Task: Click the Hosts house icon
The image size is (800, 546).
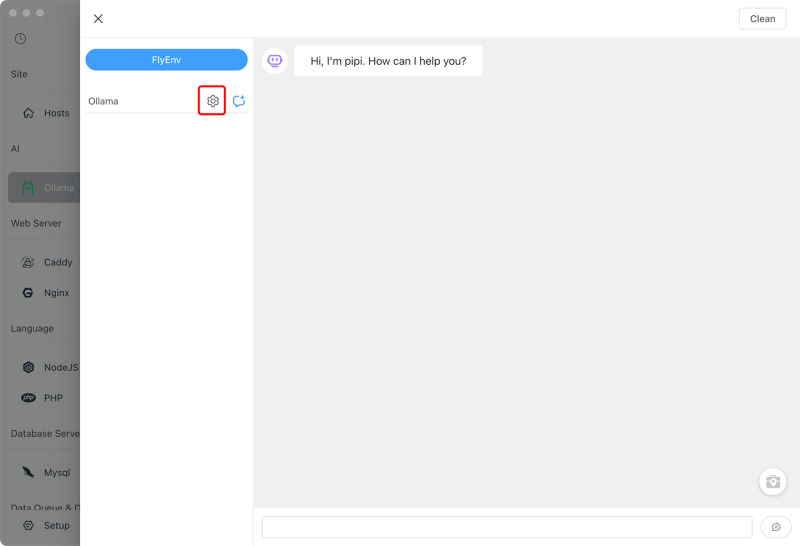Action: tap(29, 113)
